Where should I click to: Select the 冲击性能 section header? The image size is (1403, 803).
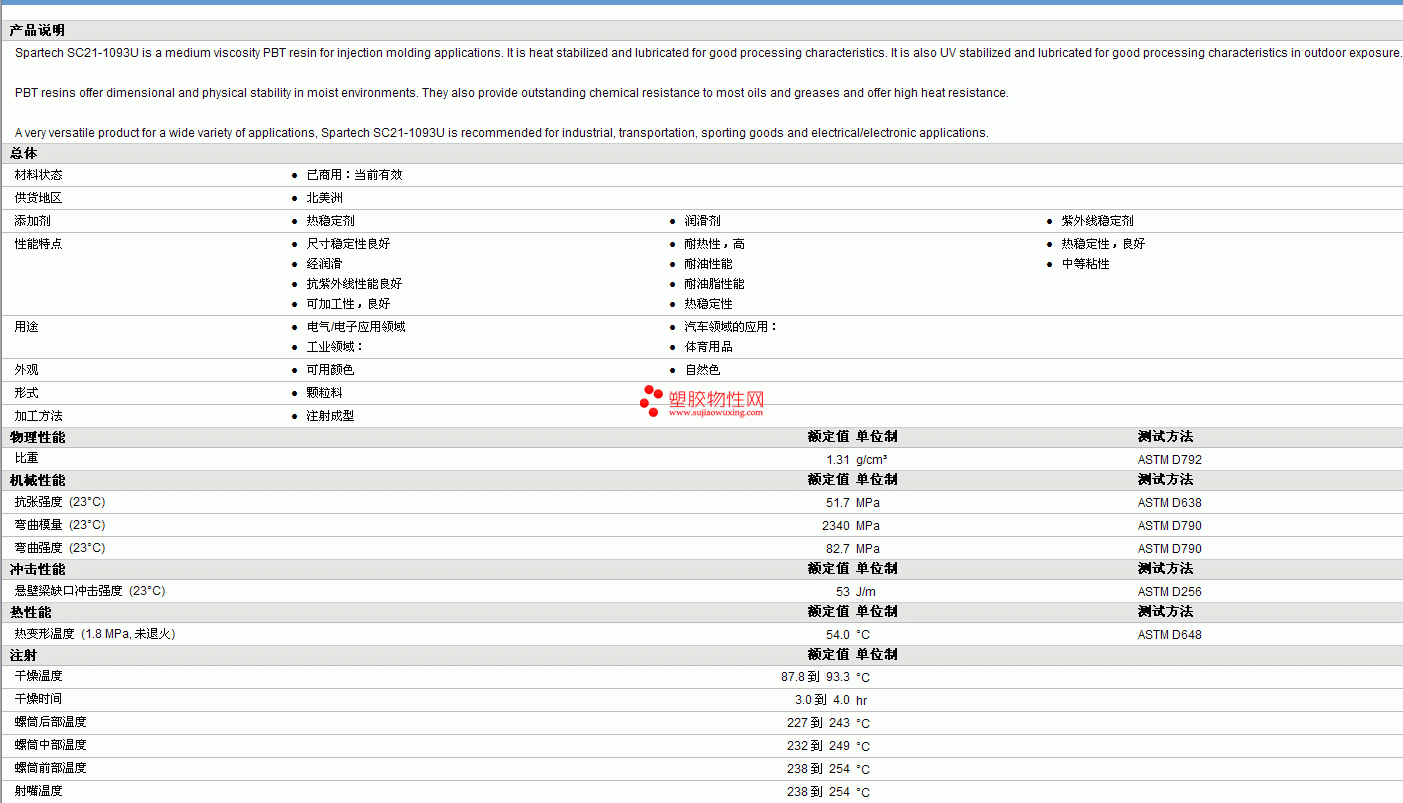pos(37,569)
